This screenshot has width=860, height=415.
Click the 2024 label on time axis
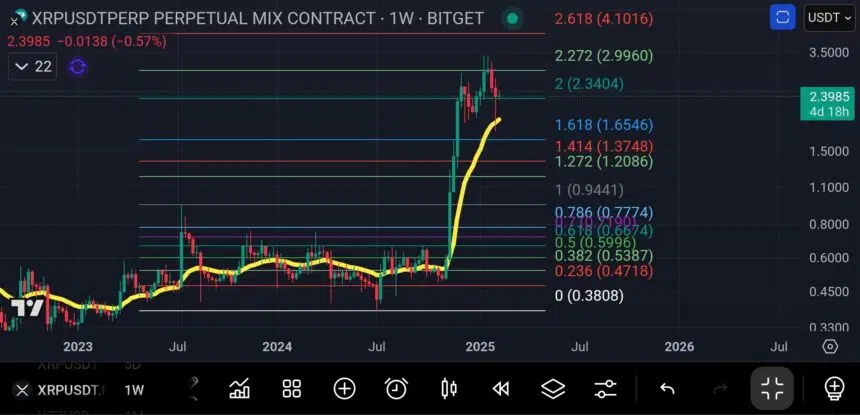[276, 346]
